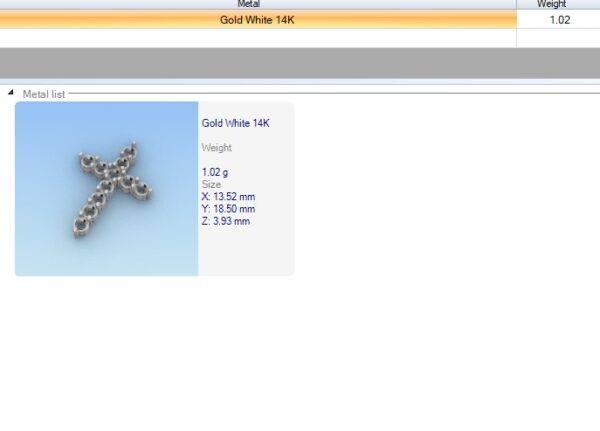Click the empty weight cell below 1.02

pyautogui.click(x=557, y=38)
